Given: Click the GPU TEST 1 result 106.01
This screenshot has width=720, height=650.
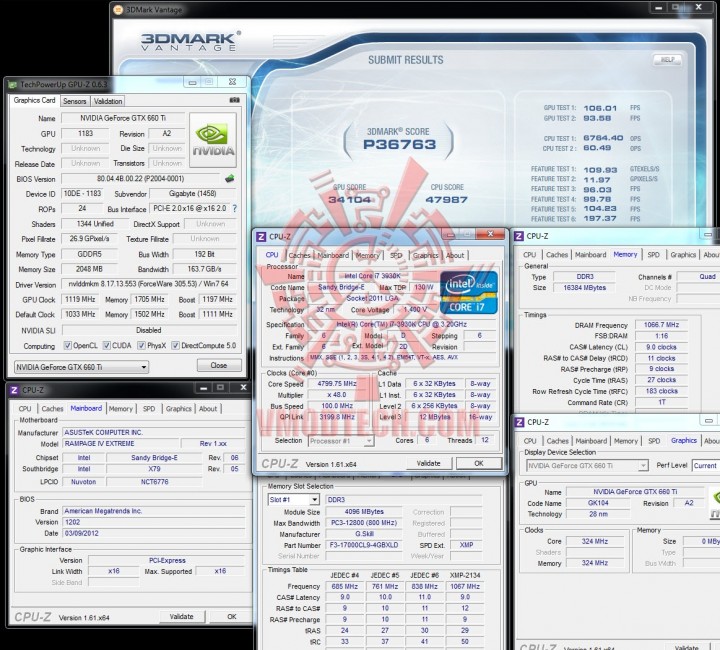Looking at the screenshot, I should coord(600,108).
